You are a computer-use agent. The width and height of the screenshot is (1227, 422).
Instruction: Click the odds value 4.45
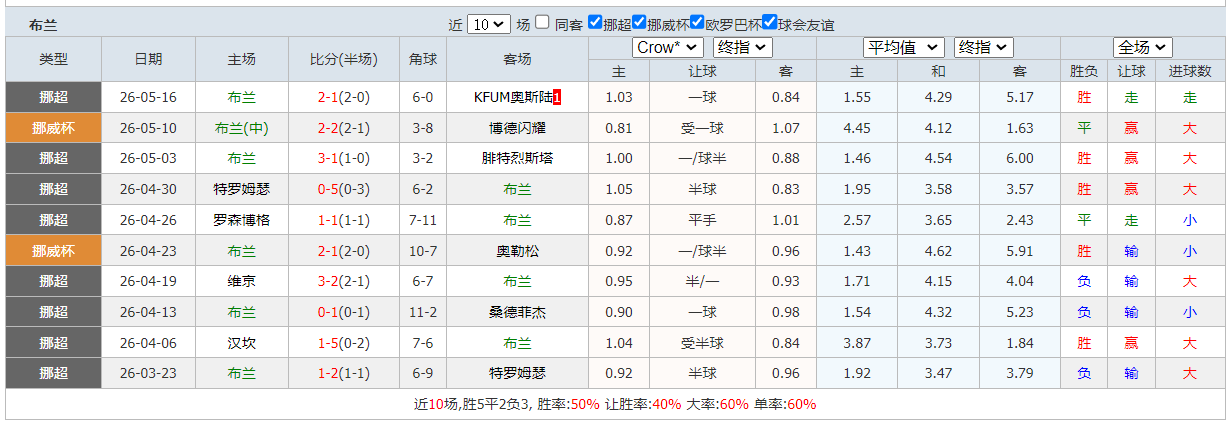(x=857, y=128)
